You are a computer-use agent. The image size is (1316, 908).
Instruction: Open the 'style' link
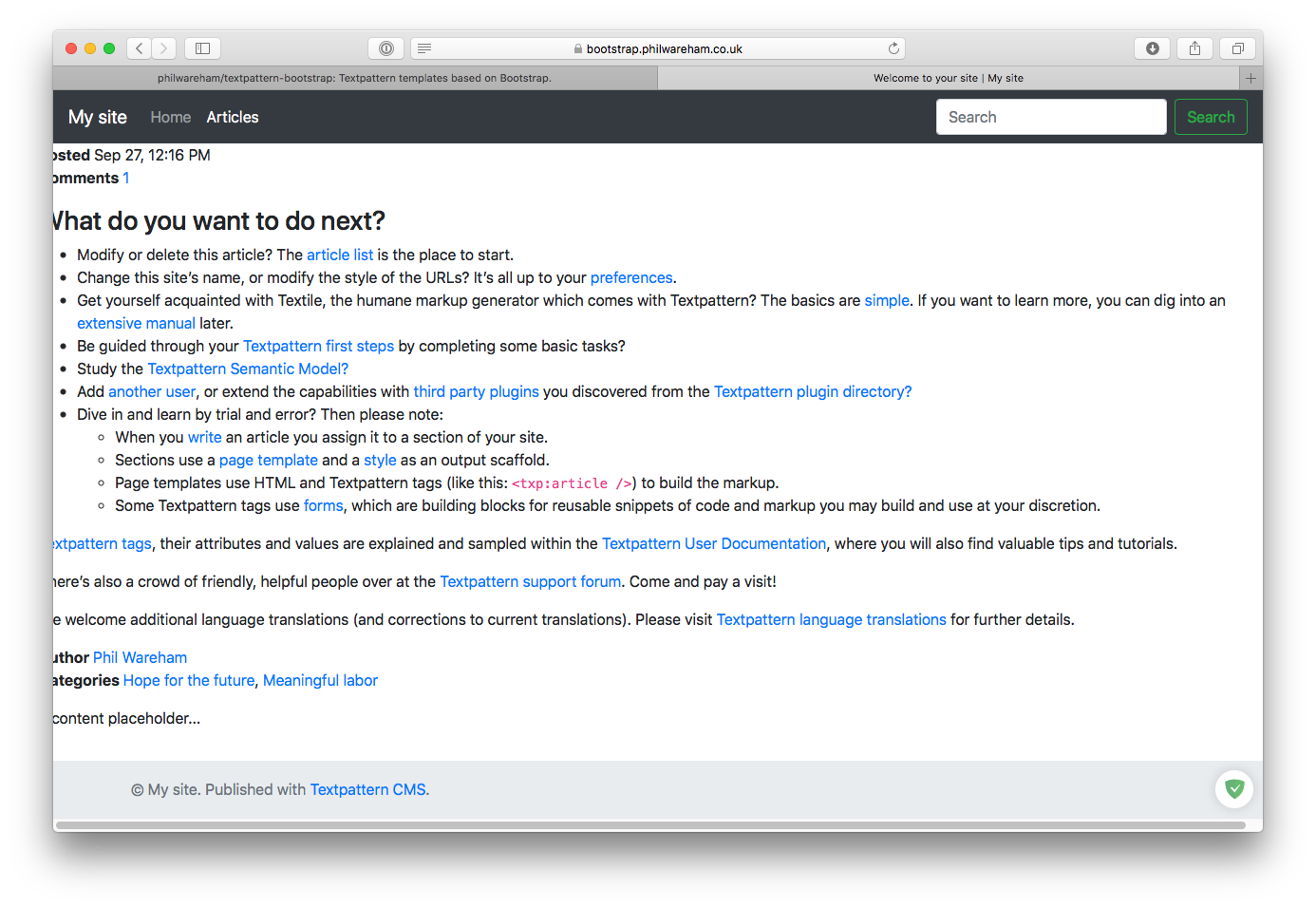point(380,460)
